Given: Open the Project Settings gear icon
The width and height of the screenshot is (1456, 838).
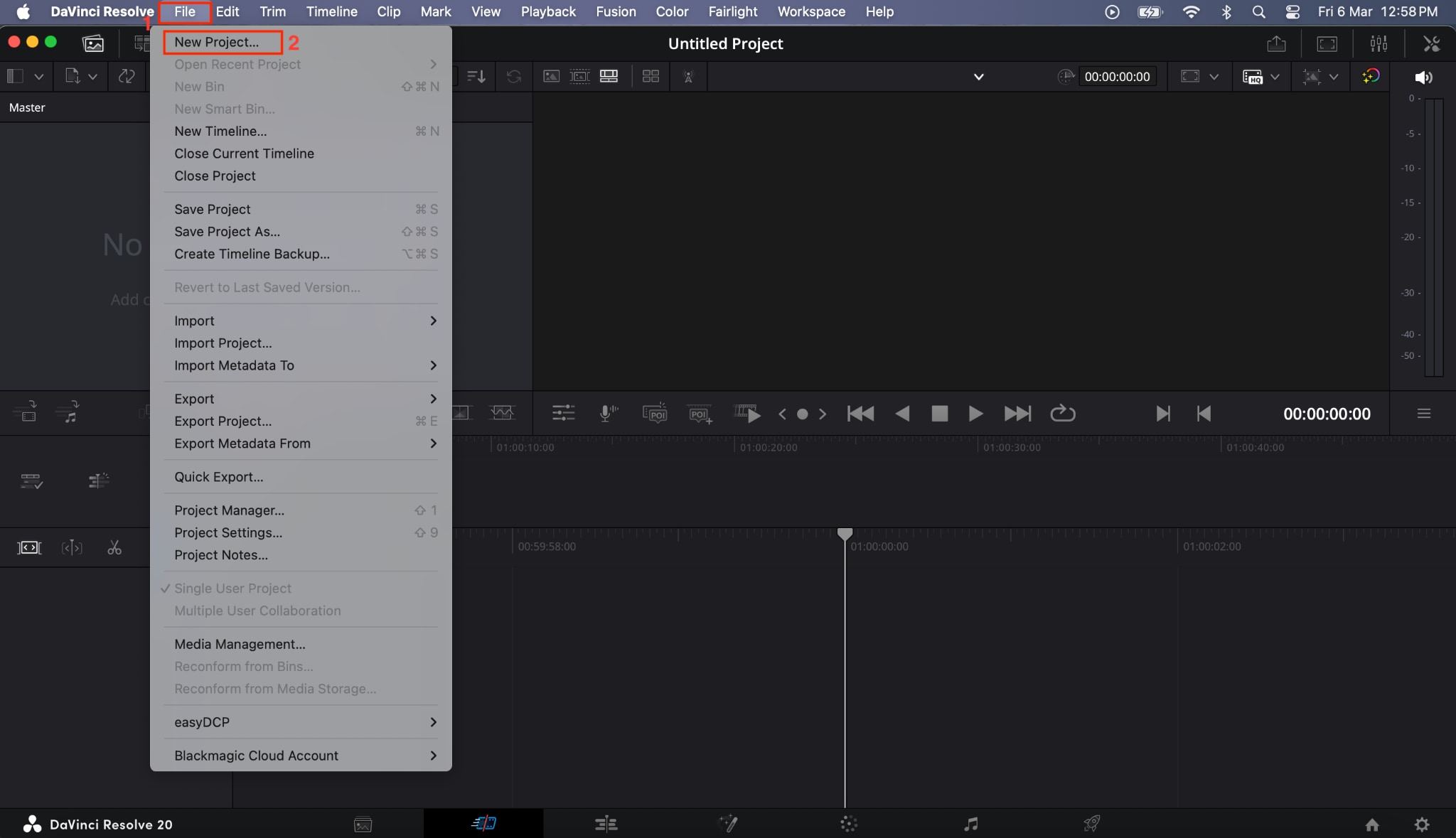Looking at the screenshot, I should (x=1424, y=824).
